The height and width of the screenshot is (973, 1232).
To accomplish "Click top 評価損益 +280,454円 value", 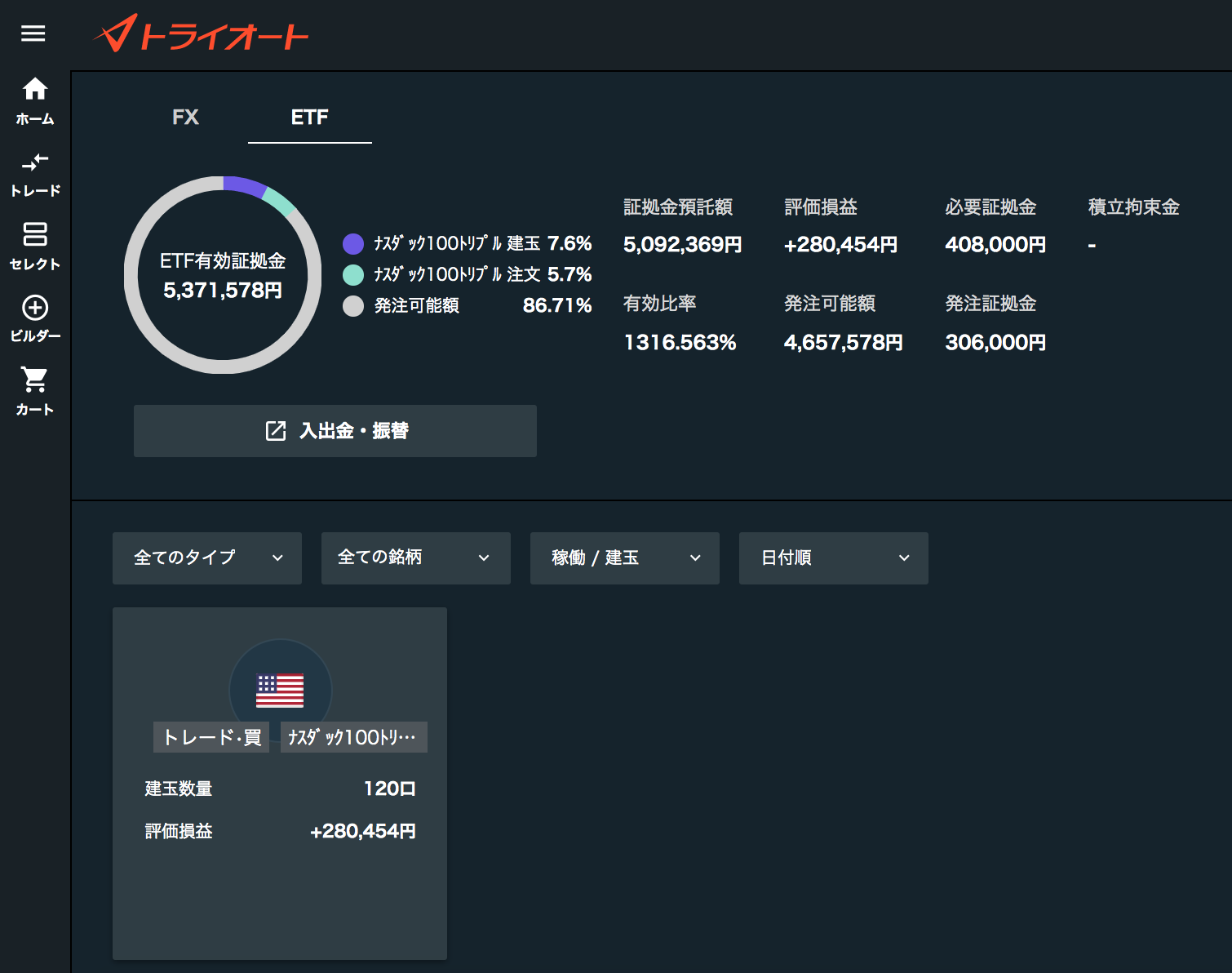I will [x=841, y=245].
